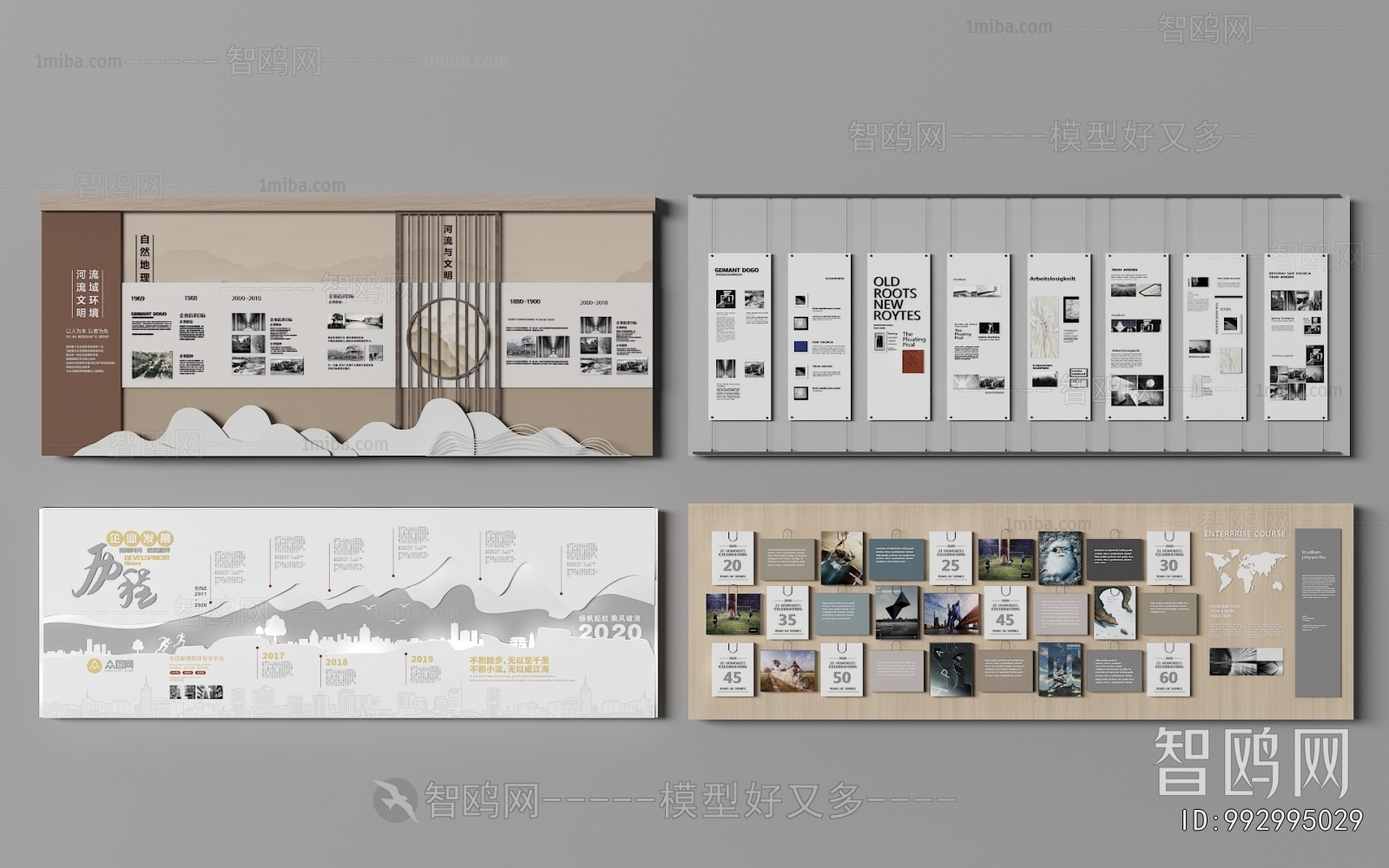Click the bearded snowy face photo
The image size is (1389, 868).
(x=1060, y=557)
